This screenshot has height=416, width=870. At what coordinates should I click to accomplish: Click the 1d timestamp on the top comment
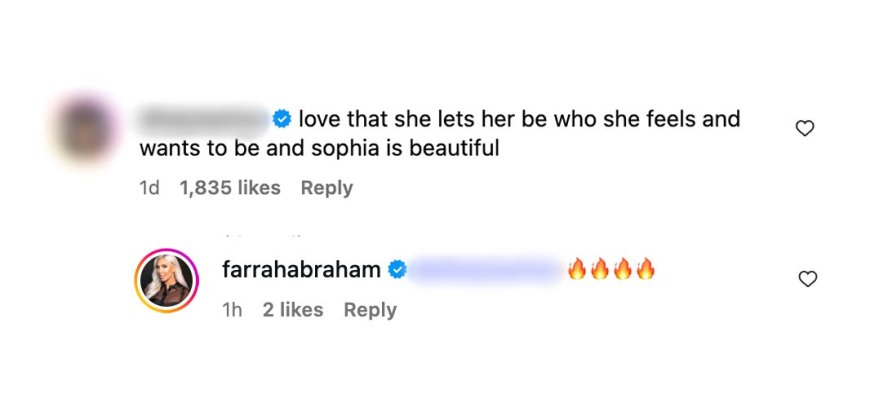pos(150,188)
